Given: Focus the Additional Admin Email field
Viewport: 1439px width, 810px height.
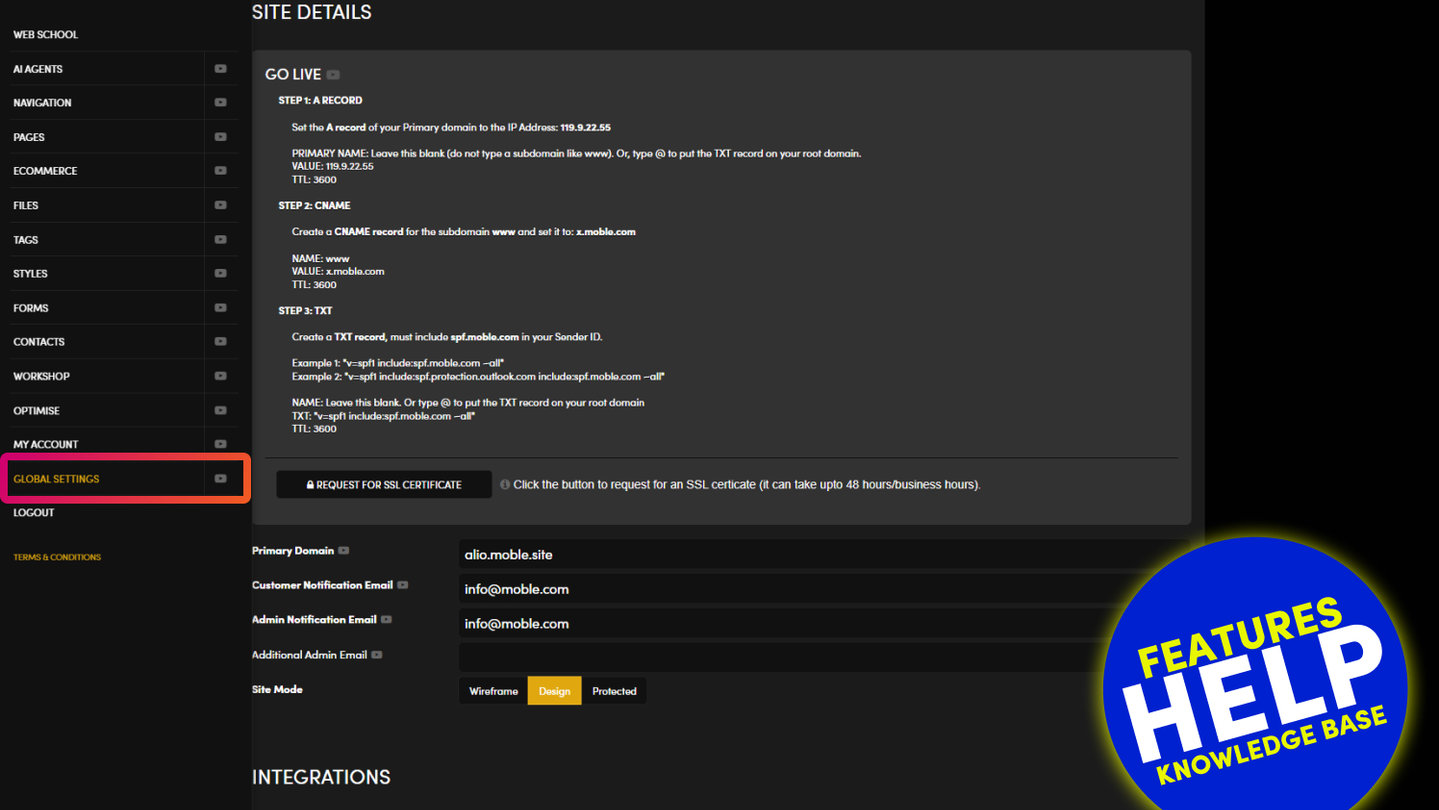Looking at the screenshot, I should click(x=780, y=657).
